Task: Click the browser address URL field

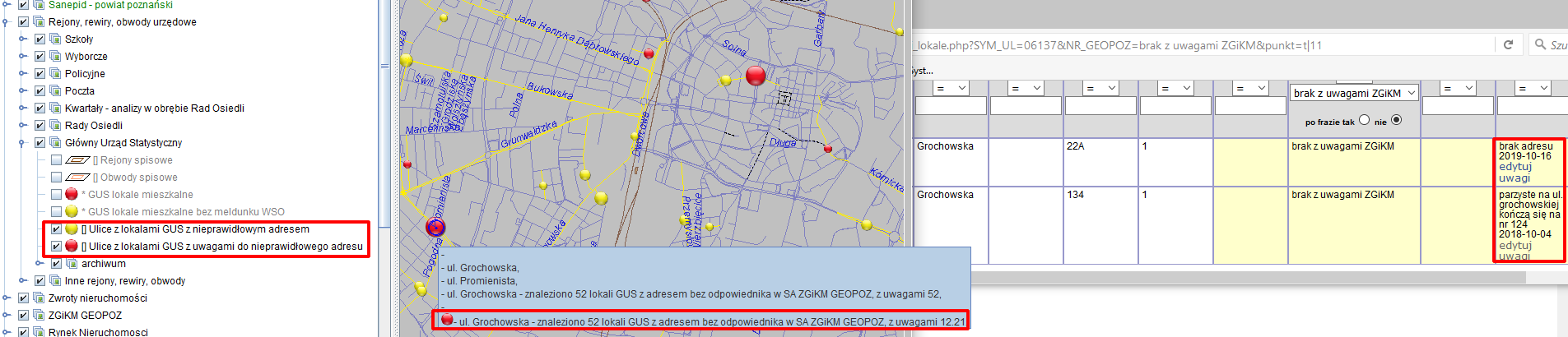Action: point(1202,45)
